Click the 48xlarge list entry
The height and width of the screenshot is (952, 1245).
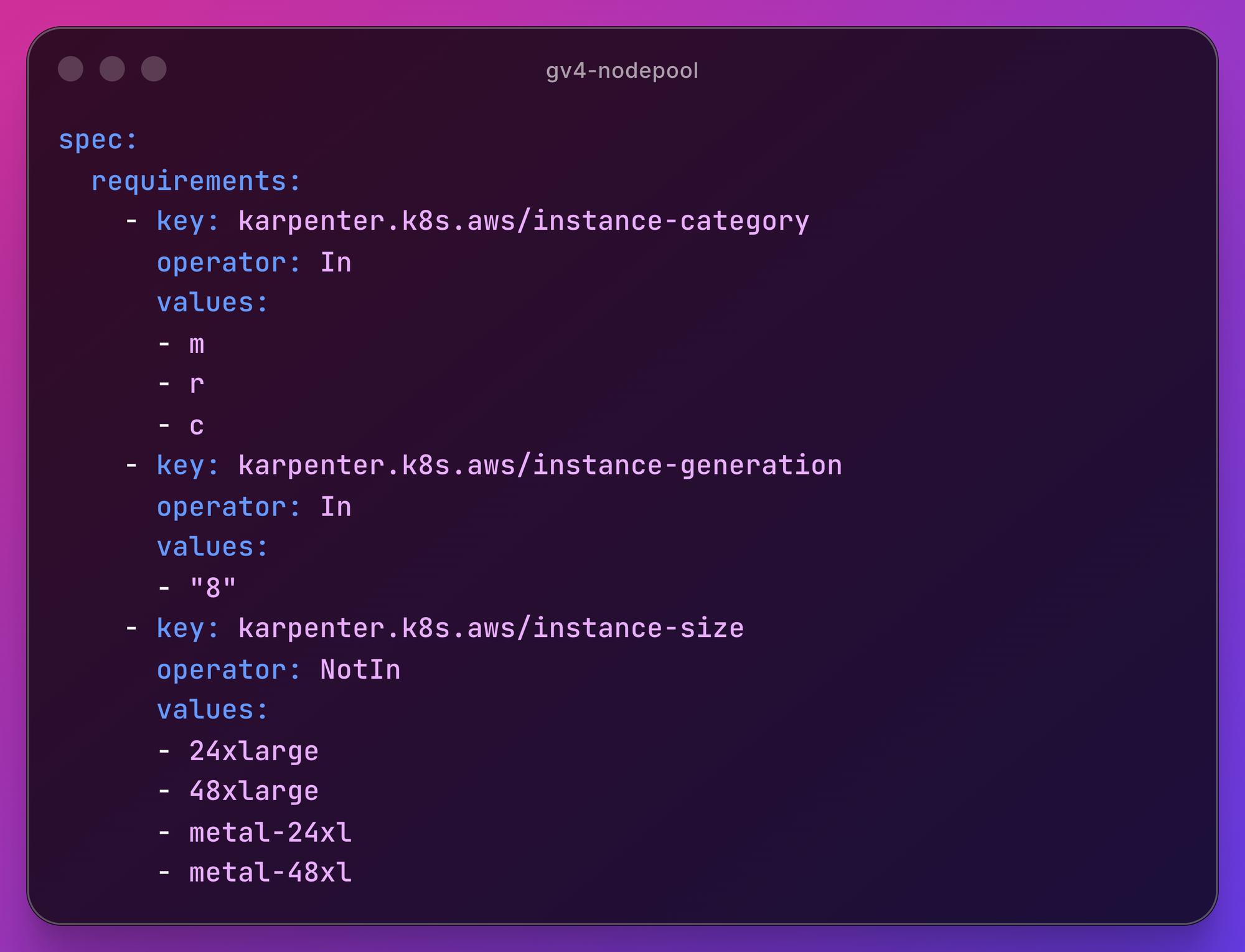click(253, 791)
